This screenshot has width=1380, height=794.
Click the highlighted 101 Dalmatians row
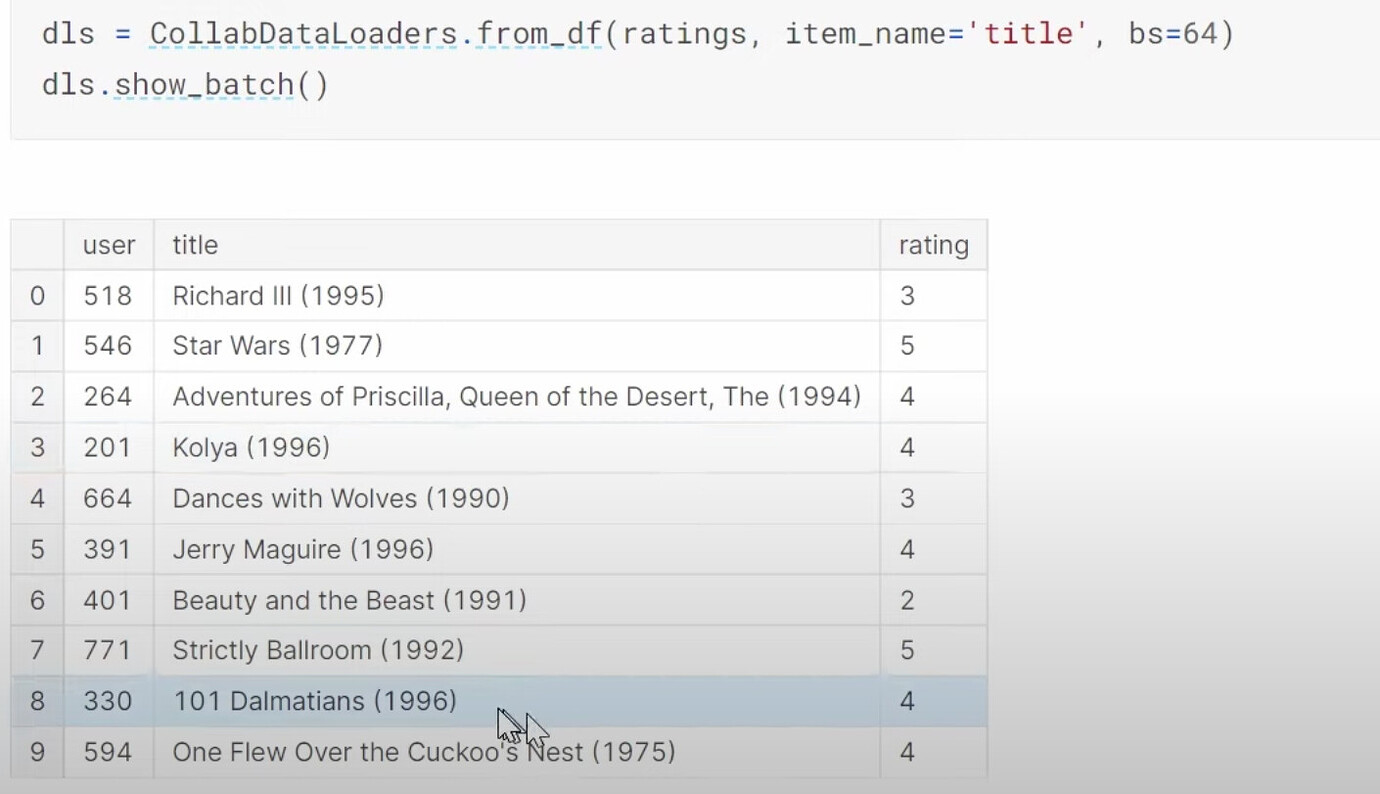click(x=314, y=701)
